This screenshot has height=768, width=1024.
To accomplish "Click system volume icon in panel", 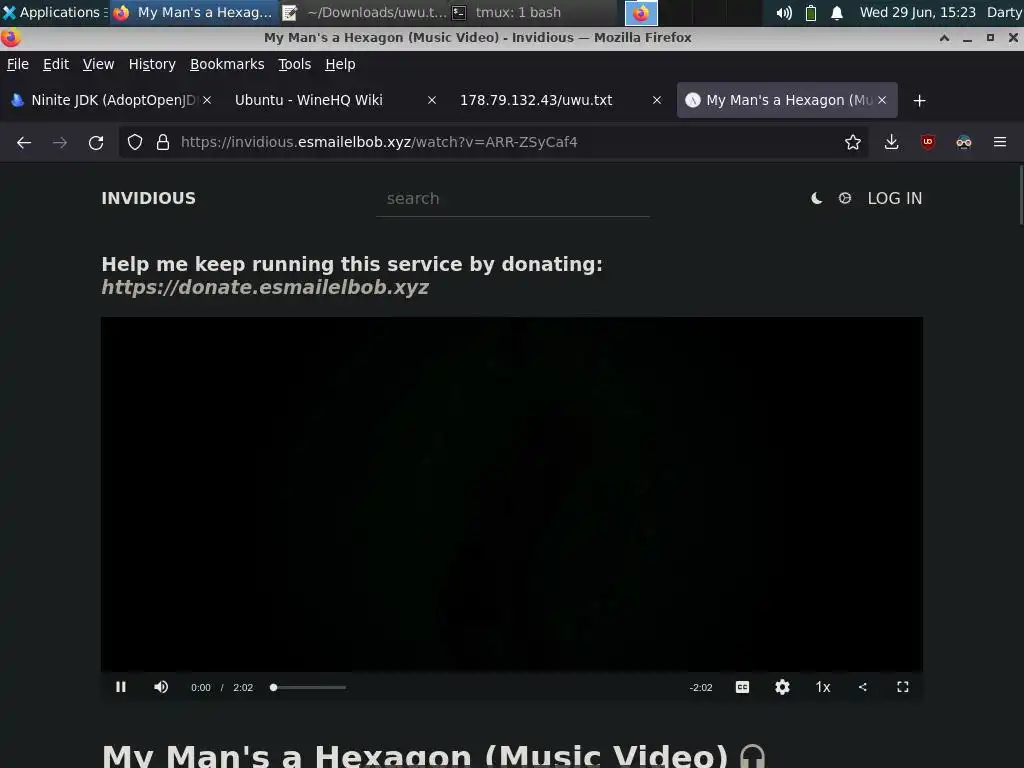I will coord(784,12).
